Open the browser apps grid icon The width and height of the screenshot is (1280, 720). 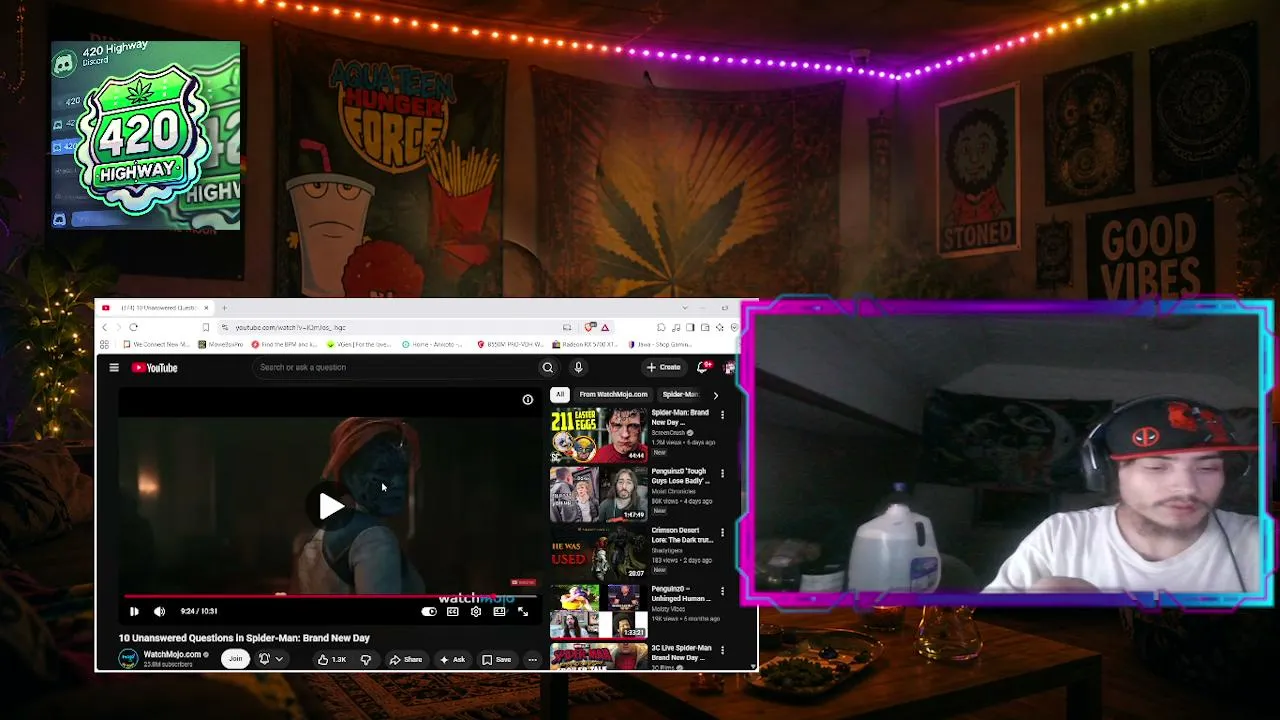(104, 344)
